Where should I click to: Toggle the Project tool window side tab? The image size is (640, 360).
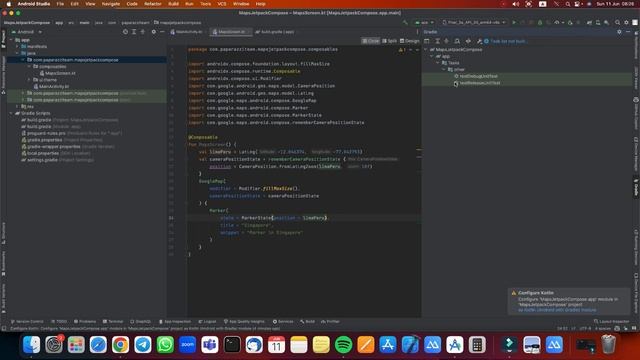tap(4, 38)
